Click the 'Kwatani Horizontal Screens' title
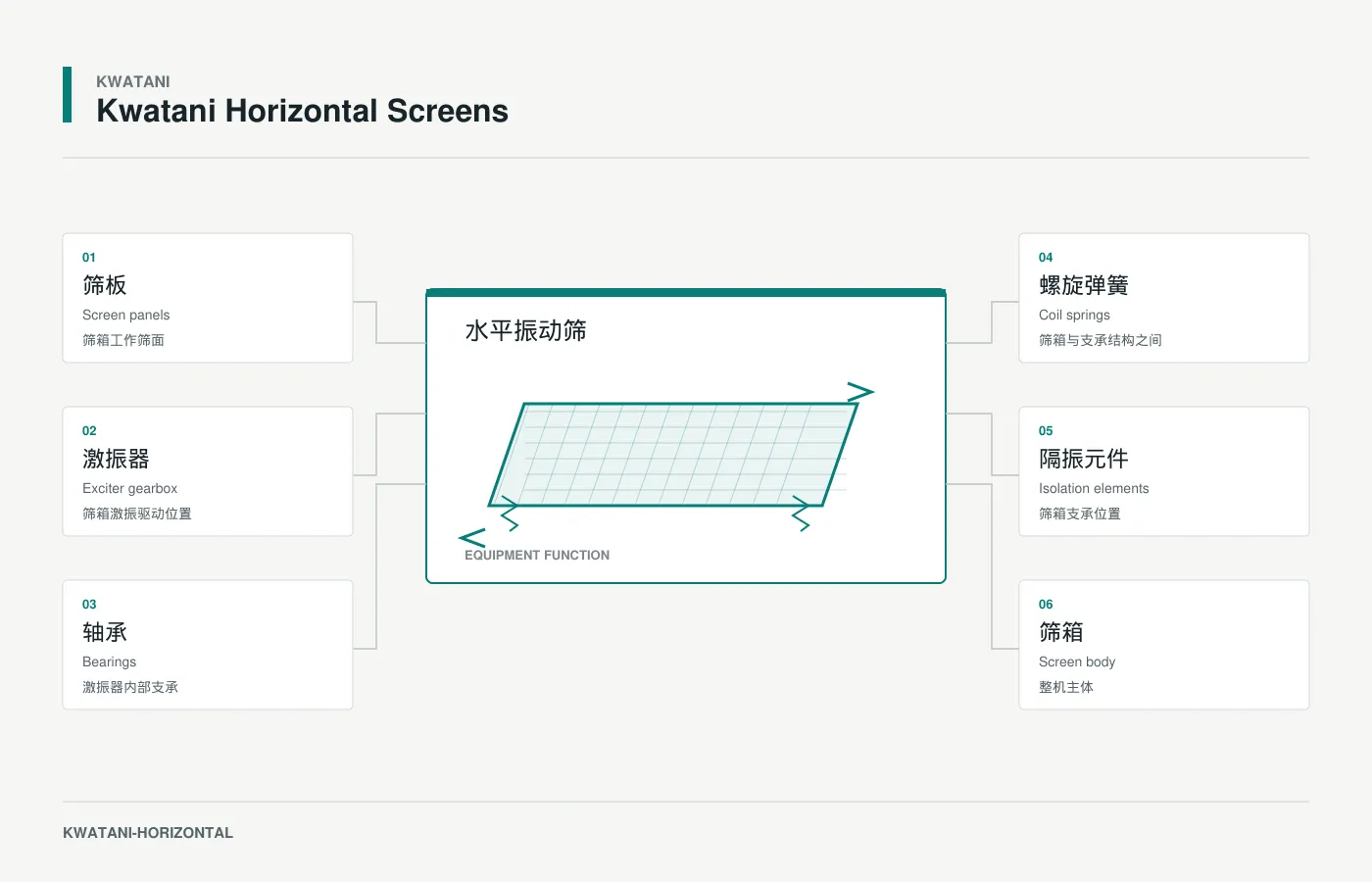Viewport: 1372px width, 882px height. point(302,111)
